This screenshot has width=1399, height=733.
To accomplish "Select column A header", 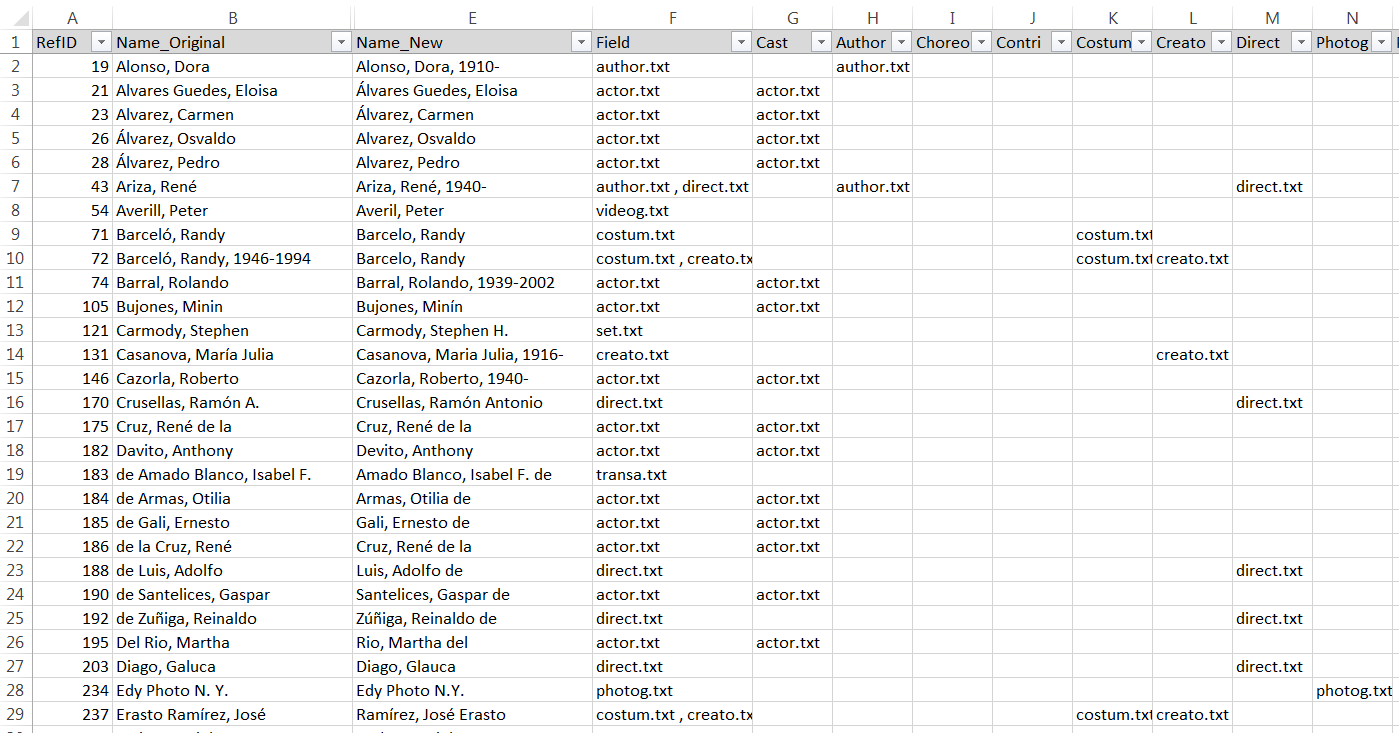I will [72, 17].
